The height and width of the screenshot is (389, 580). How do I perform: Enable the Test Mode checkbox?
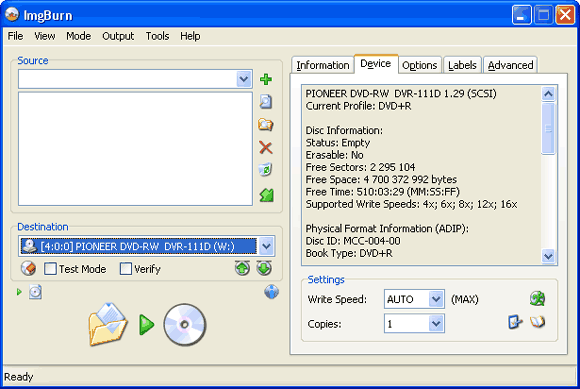tap(50, 269)
